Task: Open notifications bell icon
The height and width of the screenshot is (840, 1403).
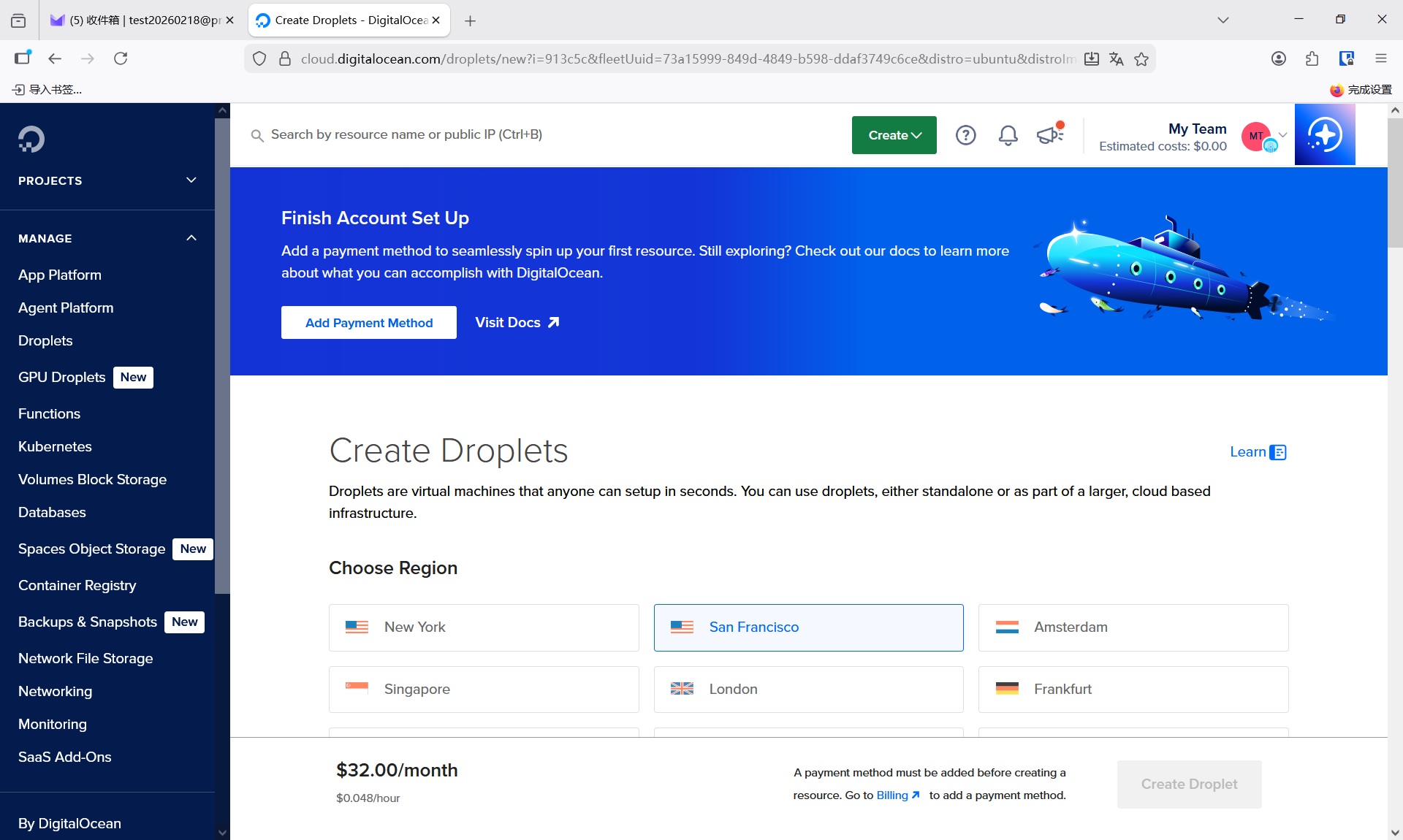Action: (1008, 135)
